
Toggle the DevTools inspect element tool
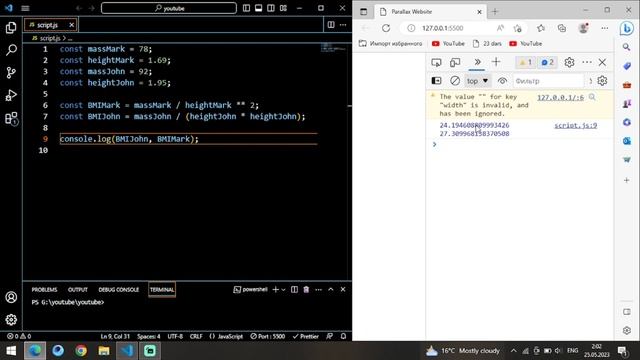tap(436, 62)
